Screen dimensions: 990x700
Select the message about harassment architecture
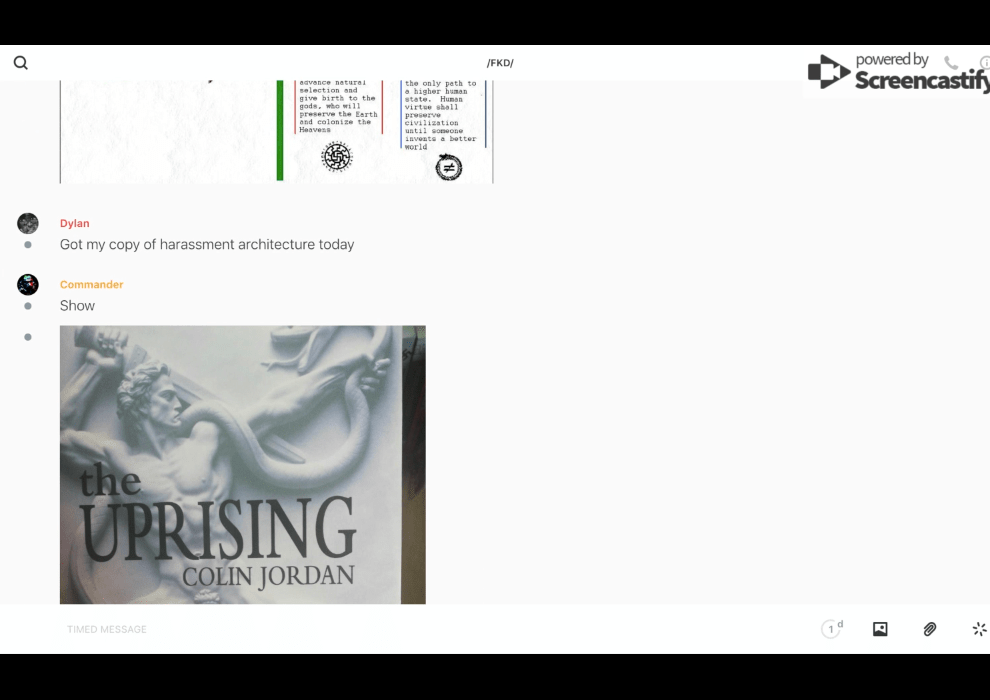click(x=207, y=245)
